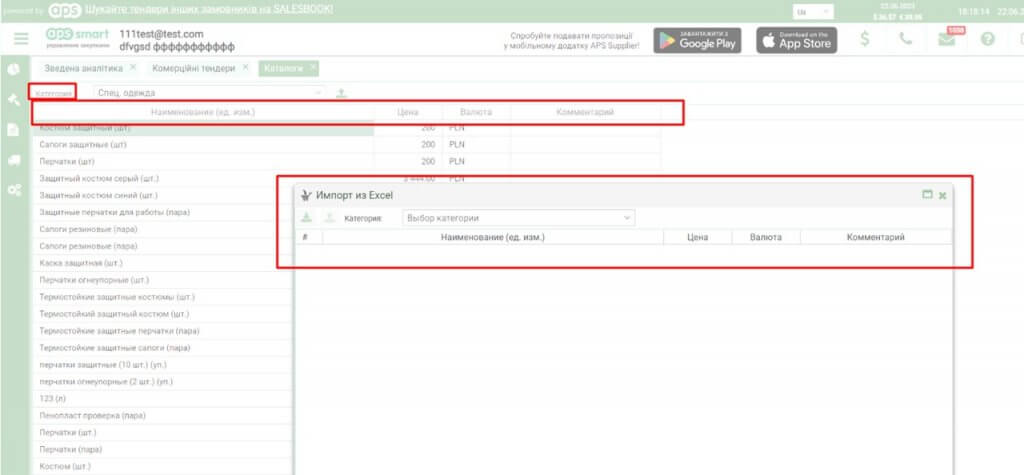The width and height of the screenshot is (1024, 475).
Task: Select перчатки защитные (10 шт.) (уп.) row
Action: [163, 365]
